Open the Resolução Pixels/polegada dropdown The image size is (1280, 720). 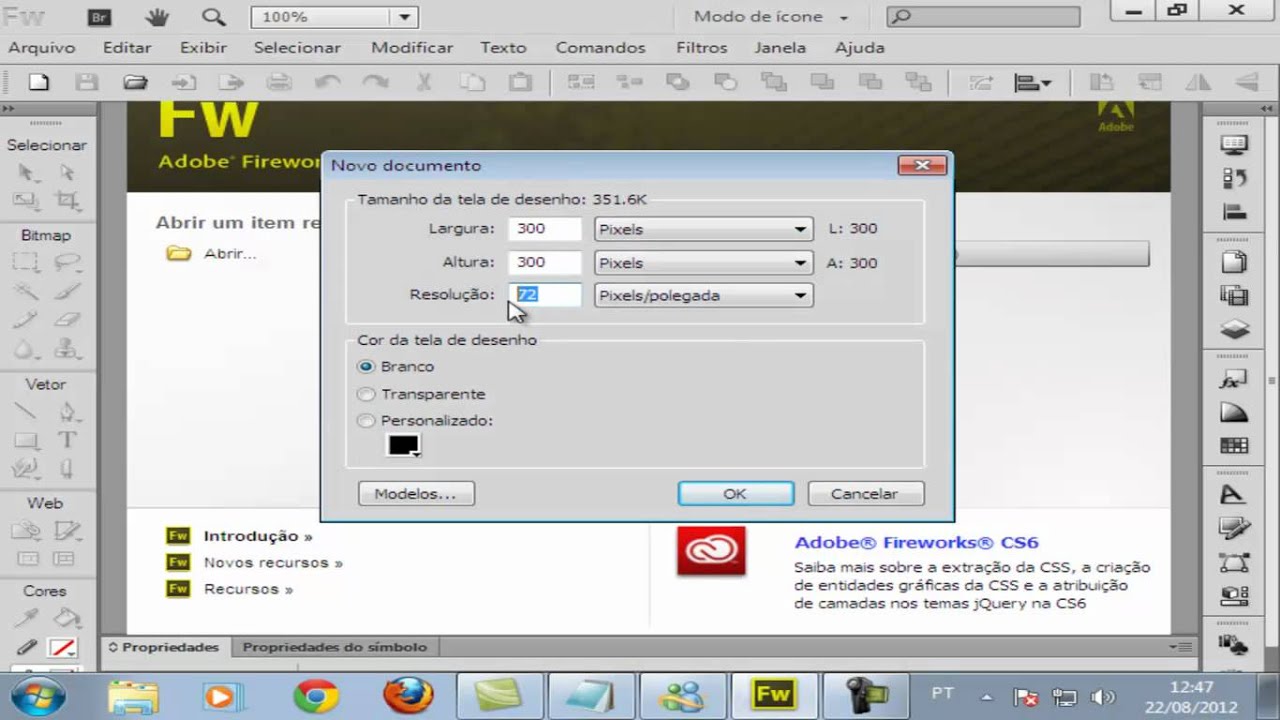(x=703, y=295)
